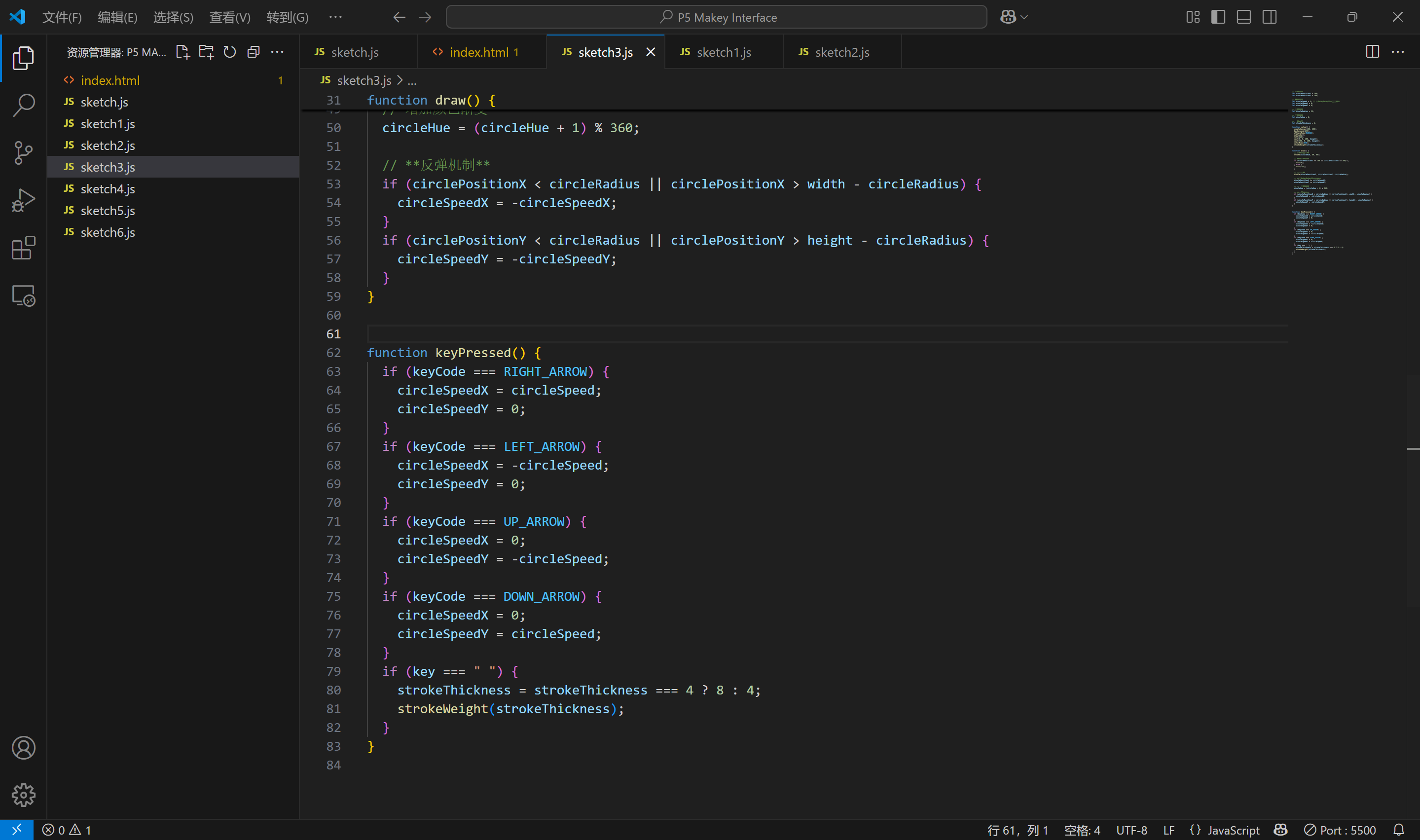Open the 文件(F) menu
The width and height of the screenshot is (1420, 840).
pos(61,17)
